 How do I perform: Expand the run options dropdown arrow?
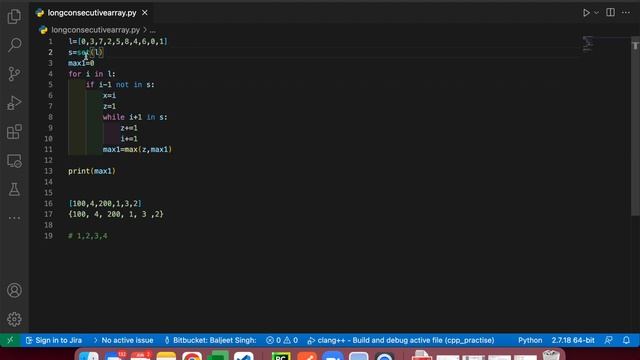[596, 13]
